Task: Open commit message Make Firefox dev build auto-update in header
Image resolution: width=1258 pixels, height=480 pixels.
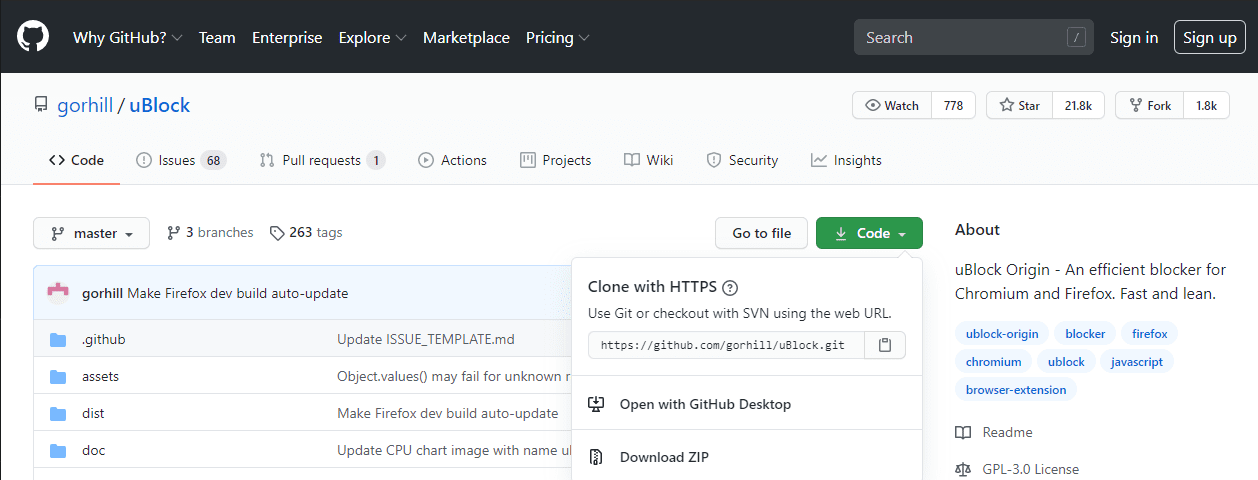Action: pos(238,293)
